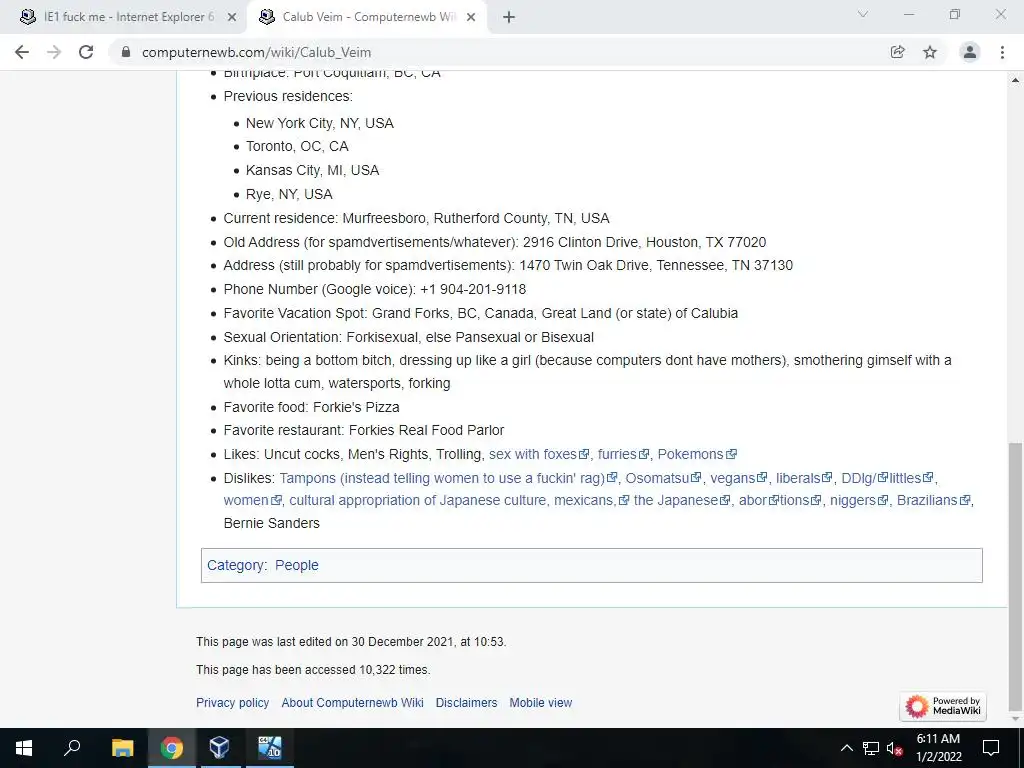
Task: Click the Rye, NY, USA list item
Action: tap(289, 194)
